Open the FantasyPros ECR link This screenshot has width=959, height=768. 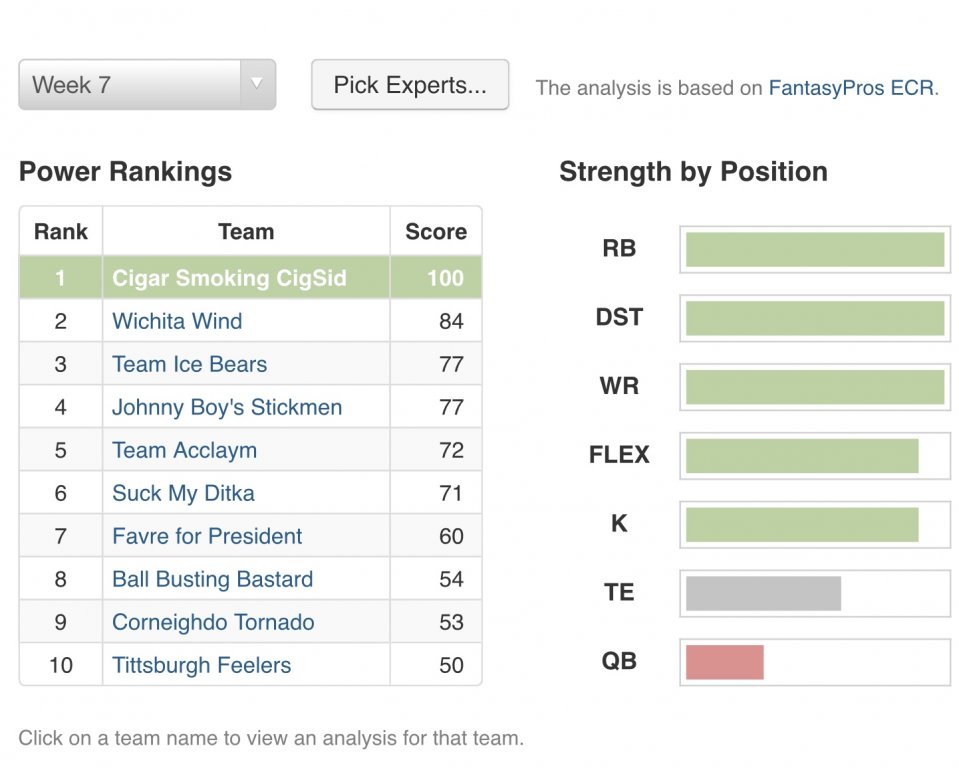(x=853, y=88)
